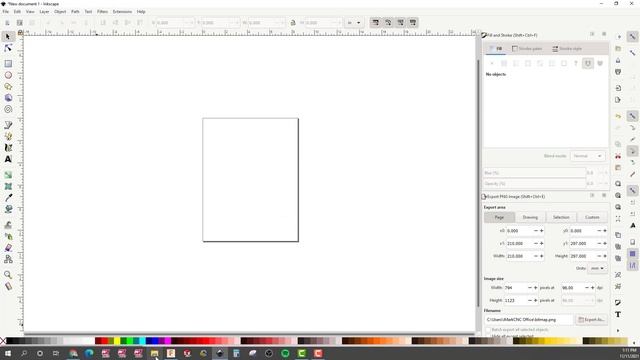640x360 pixels.
Task: Expand the command bar overflow arrow
Action: [x=618, y=330]
